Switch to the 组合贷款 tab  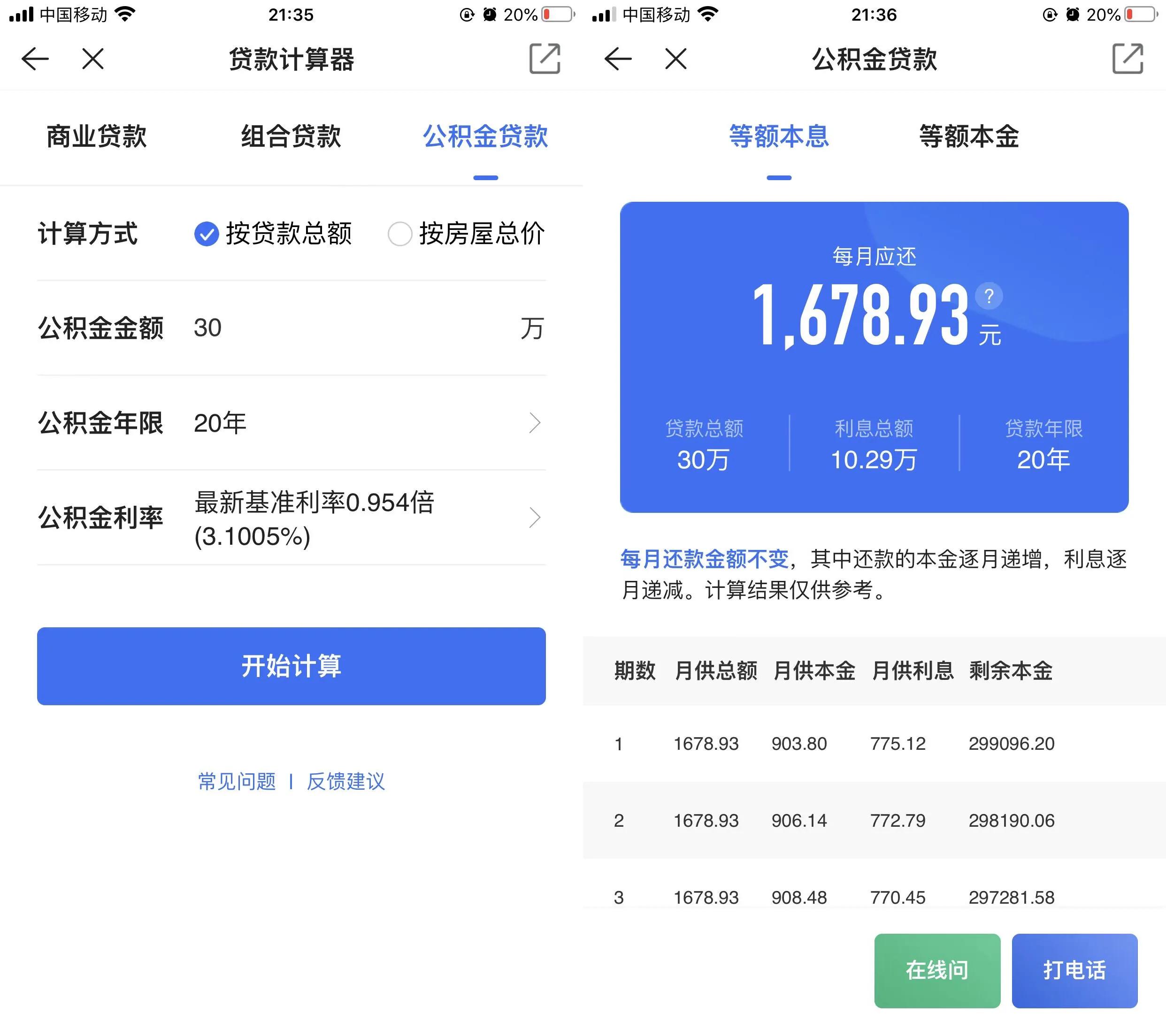pyautogui.click(x=291, y=136)
